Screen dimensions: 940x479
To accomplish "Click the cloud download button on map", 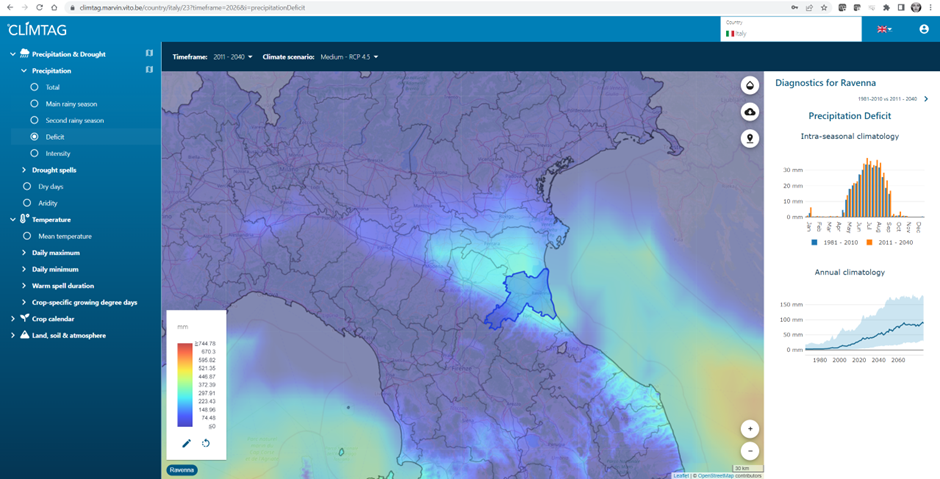I will click(749, 112).
